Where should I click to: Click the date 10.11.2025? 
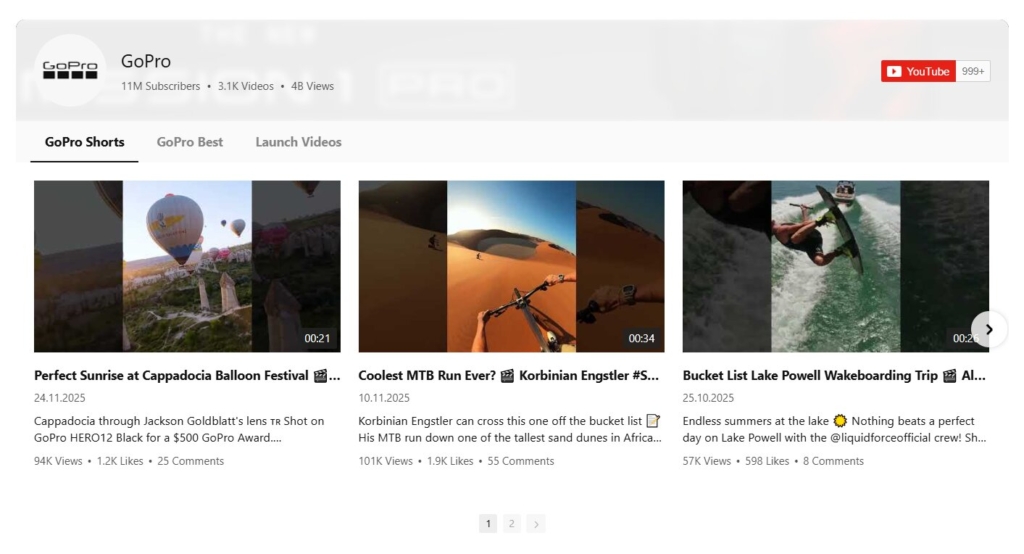[x=384, y=398]
